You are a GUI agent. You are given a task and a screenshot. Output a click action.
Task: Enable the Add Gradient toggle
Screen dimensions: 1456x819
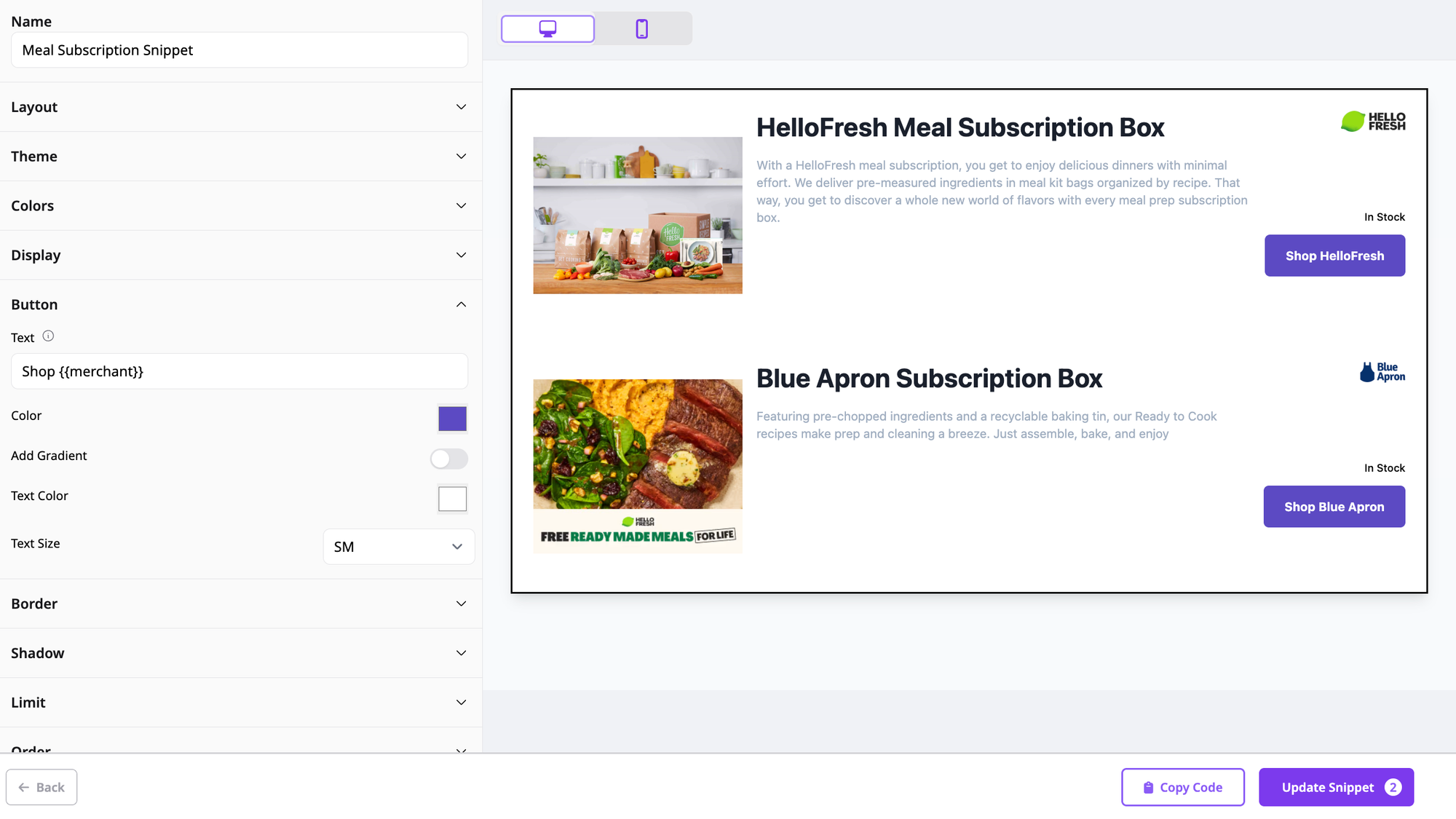click(448, 459)
